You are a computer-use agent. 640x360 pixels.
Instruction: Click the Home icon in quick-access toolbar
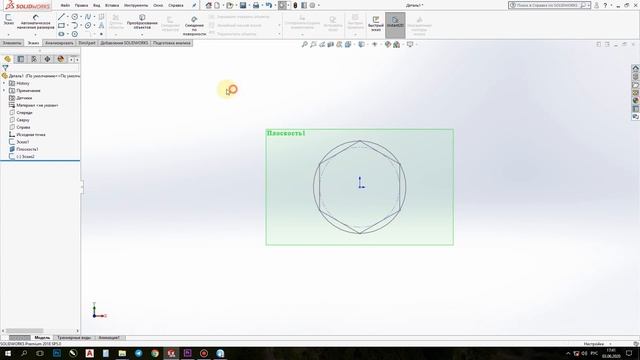tap(209, 5)
